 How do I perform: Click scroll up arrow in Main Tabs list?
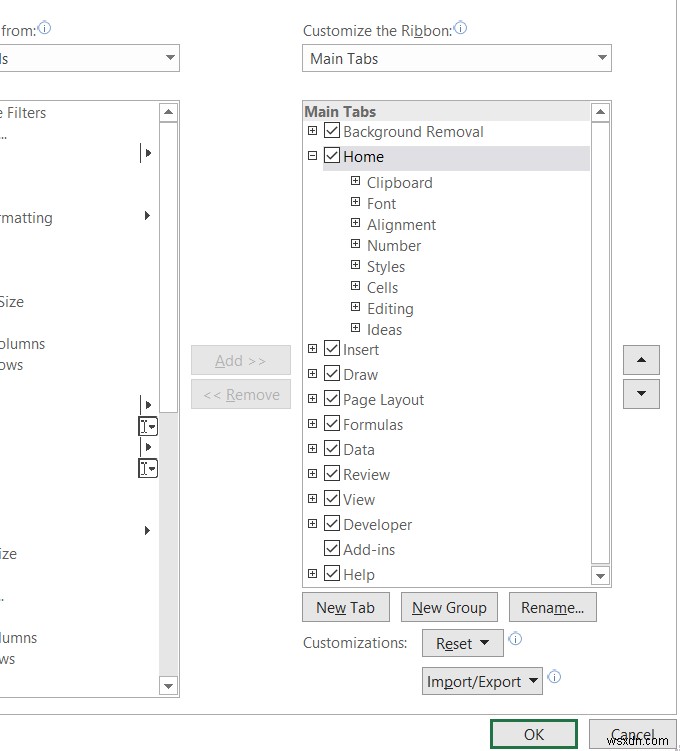600,113
